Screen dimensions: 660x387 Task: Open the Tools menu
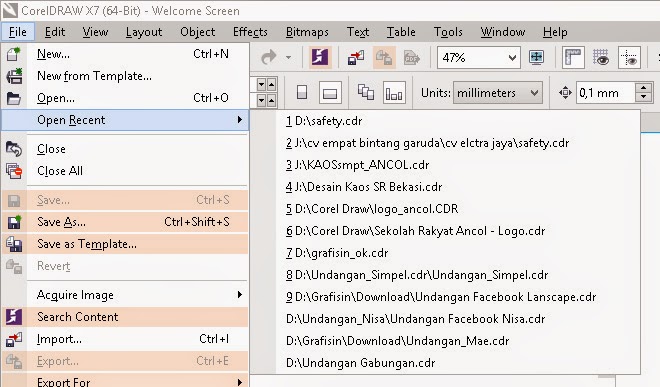pyautogui.click(x=448, y=32)
